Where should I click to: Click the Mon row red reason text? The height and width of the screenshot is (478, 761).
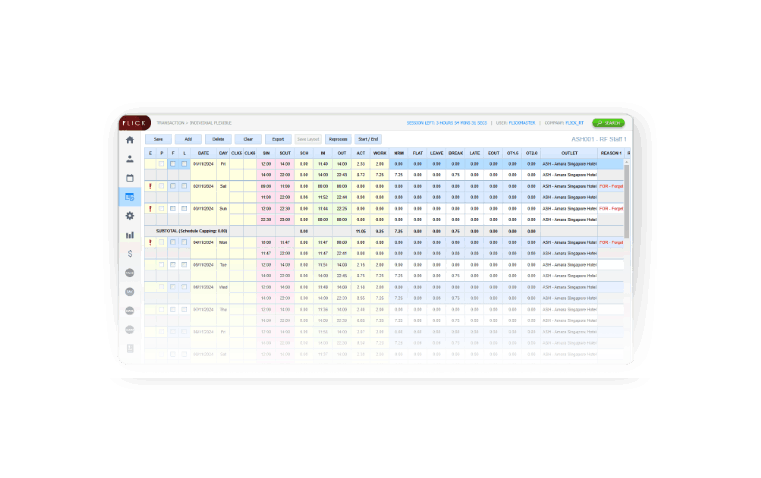pyautogui.click(x=611, y=242)
